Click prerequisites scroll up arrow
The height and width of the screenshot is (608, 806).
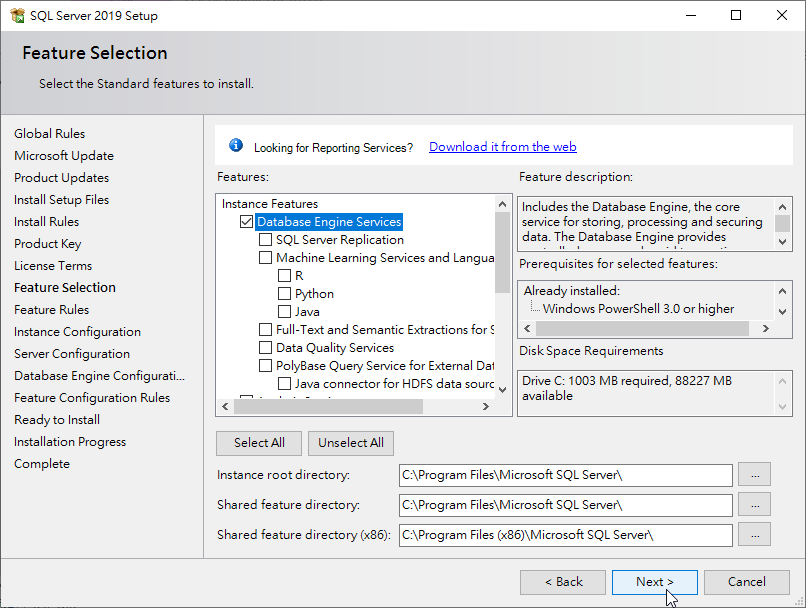coord(782,291)
